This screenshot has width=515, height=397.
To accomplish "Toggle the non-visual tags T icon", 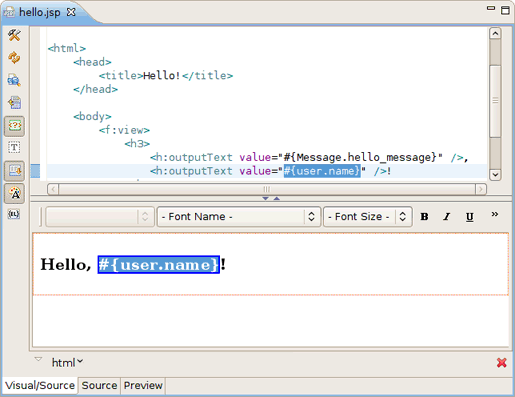I will tap(14, 147).
